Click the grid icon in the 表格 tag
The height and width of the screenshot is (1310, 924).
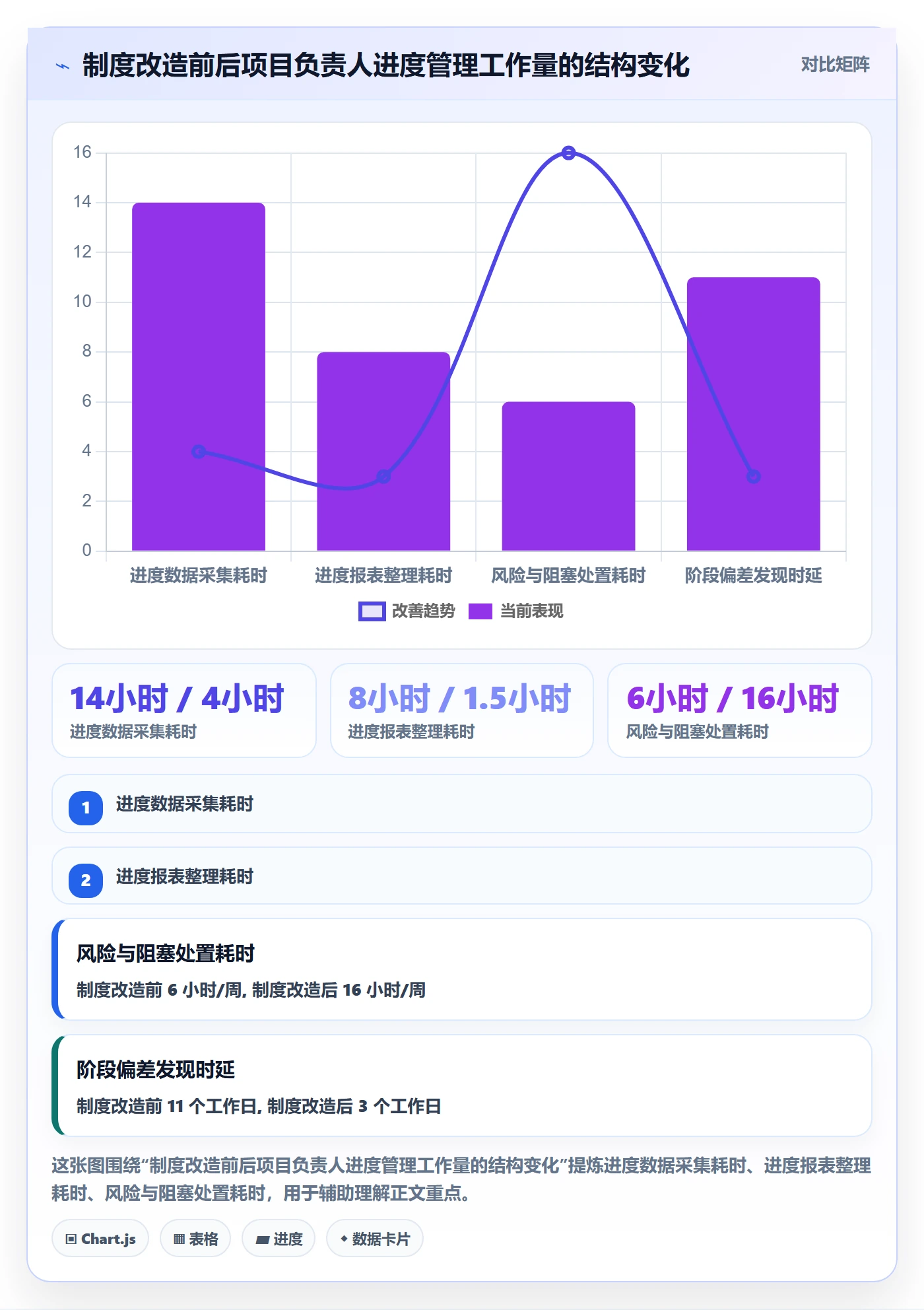click(179, 1239)
